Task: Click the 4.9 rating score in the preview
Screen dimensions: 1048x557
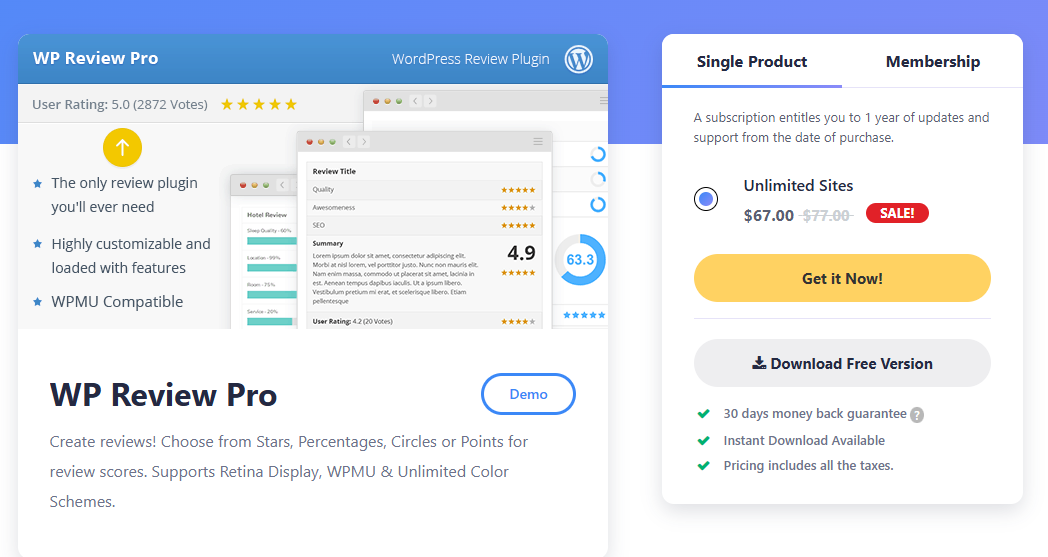Action: click(x=520, y=253)
